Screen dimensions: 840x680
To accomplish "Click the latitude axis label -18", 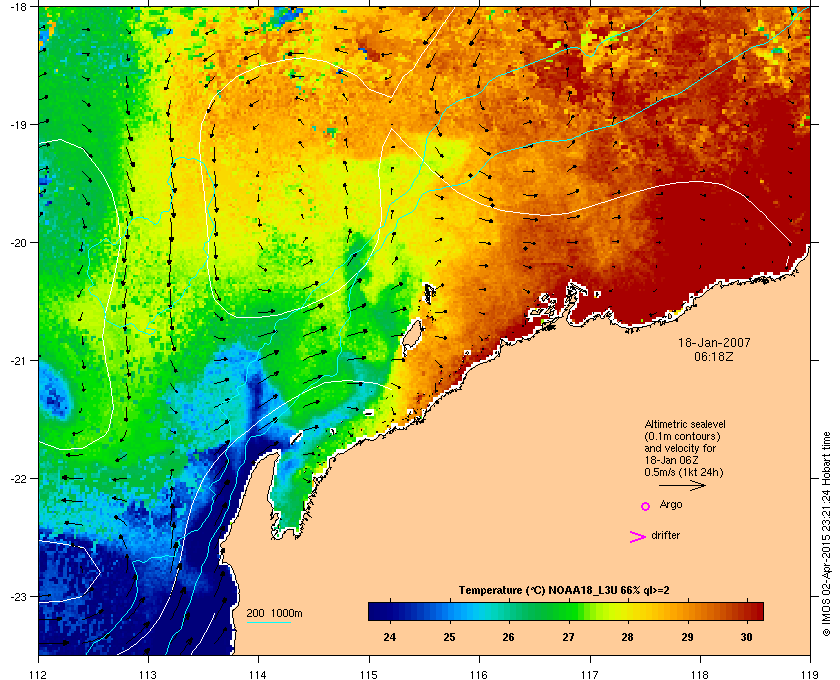I will (x=19, y=6).
